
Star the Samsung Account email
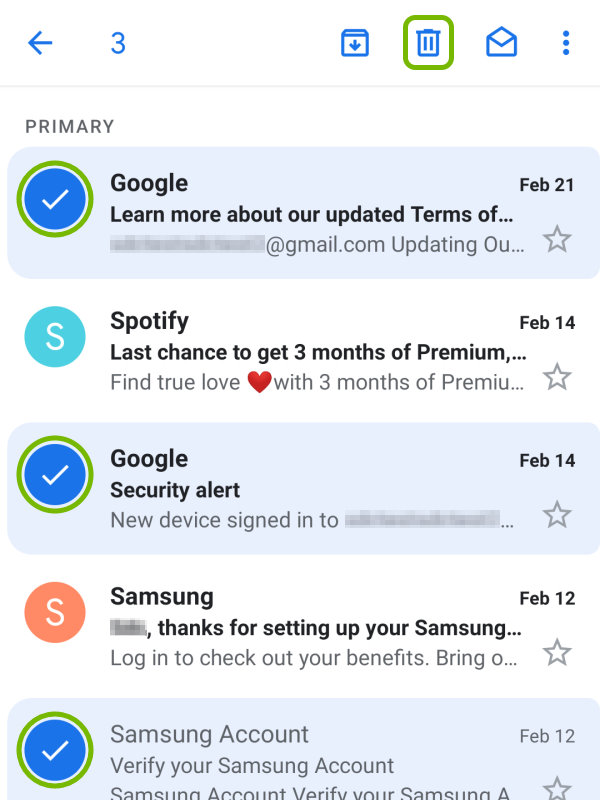(557, 789)
